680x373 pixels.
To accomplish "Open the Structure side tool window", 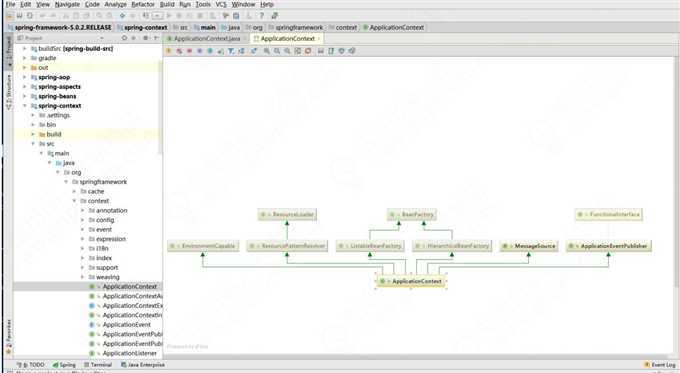I will pyautogui.click(x=8, y=91).
